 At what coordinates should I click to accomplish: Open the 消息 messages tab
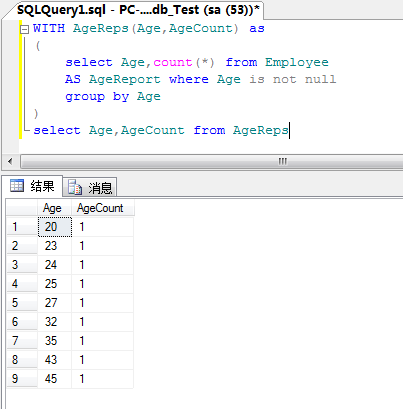(x=90, y=187)
